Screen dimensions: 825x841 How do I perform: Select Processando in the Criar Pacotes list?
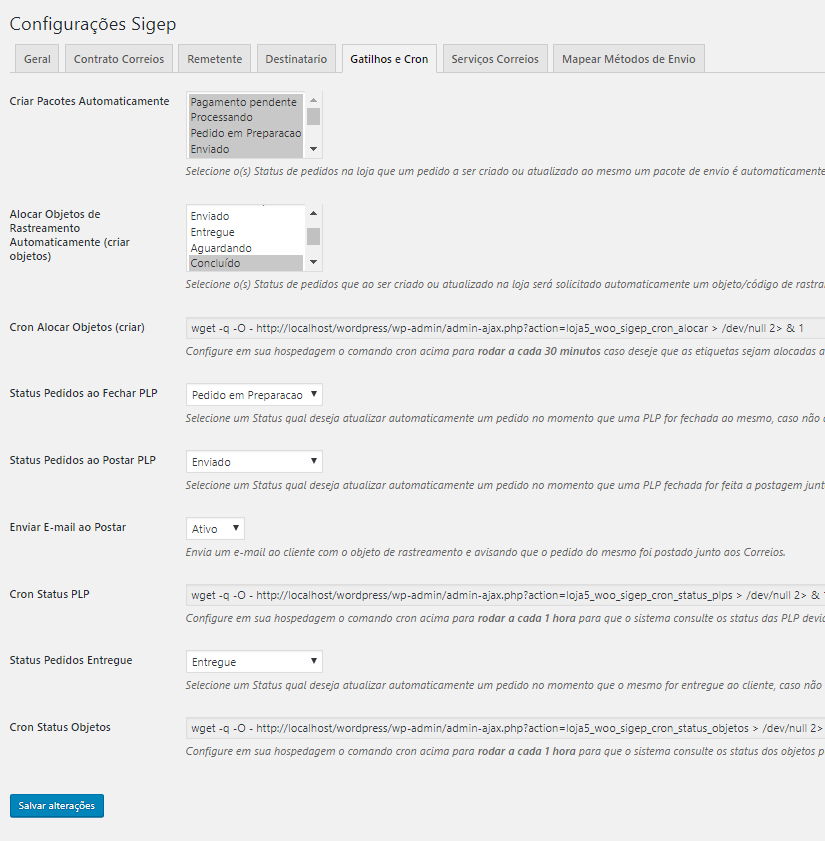[244, 117]
